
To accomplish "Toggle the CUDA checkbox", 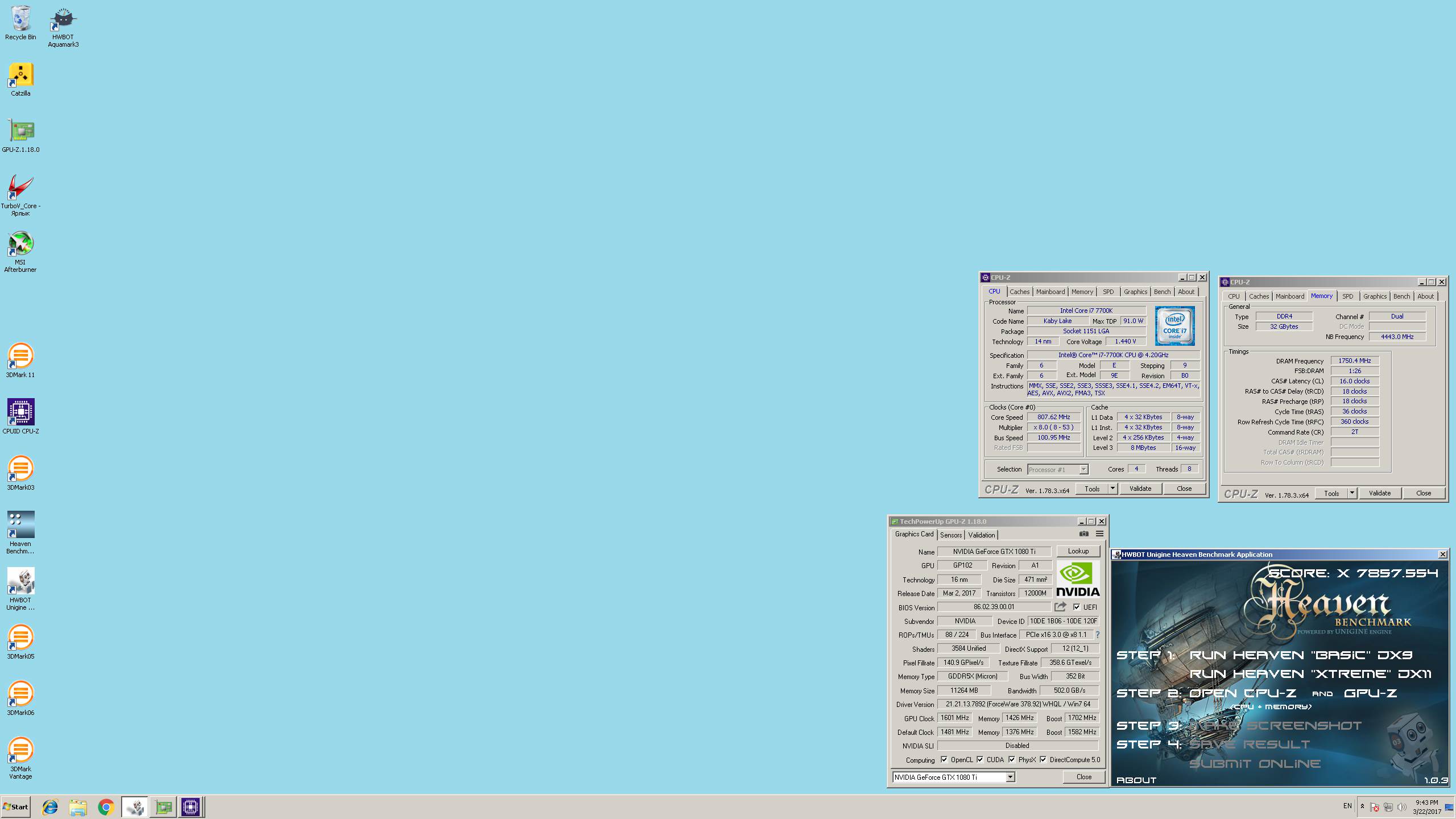I will pos(980,759).
